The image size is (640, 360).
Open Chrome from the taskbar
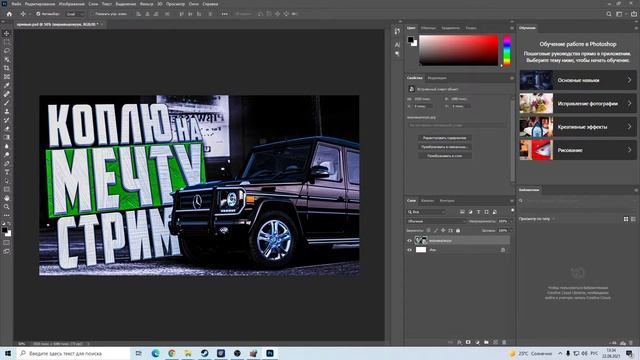172,353
